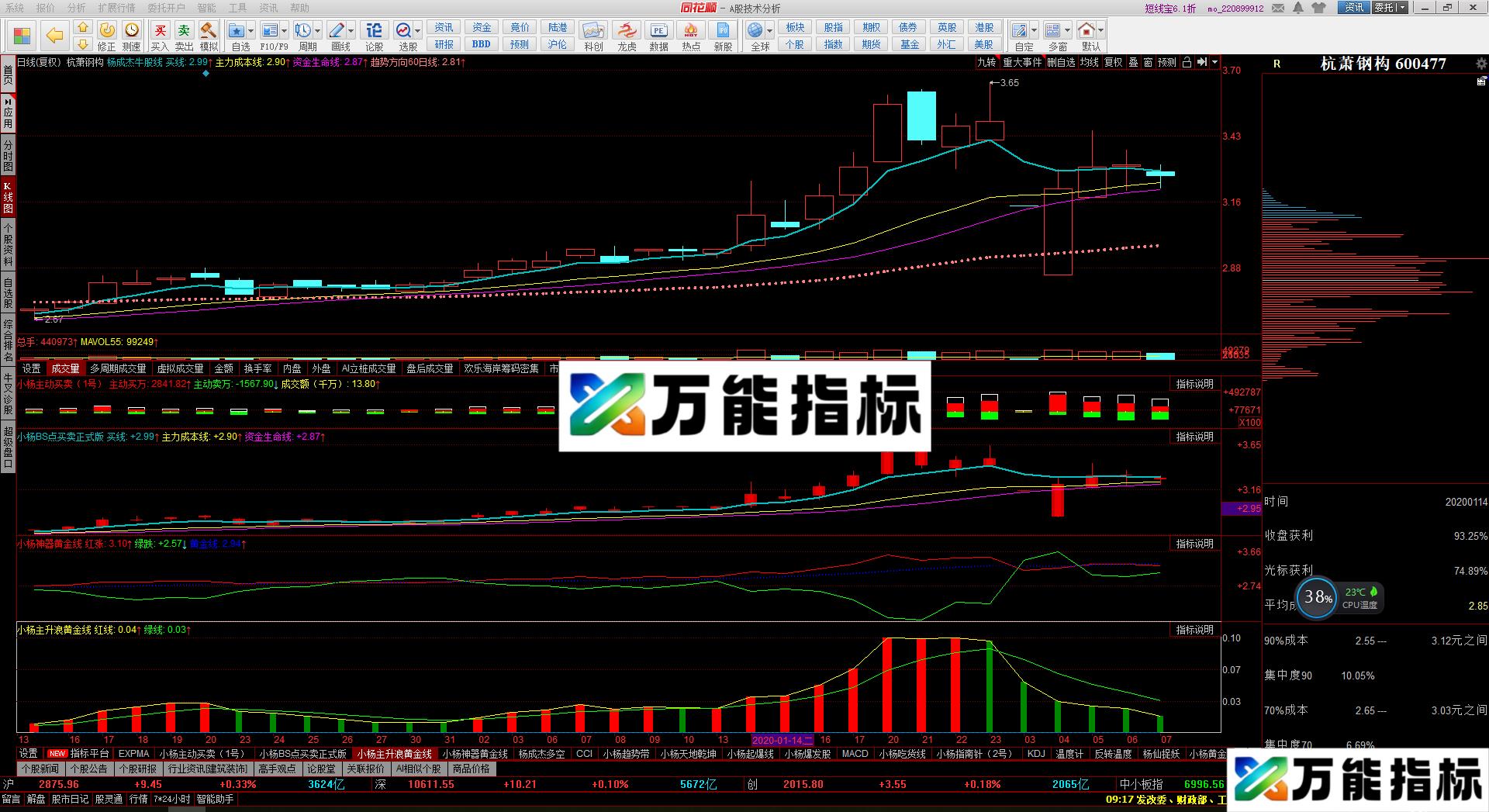Open the 工具 menu
This screenshot has height=812, width=1489.
tap(237, 8)
